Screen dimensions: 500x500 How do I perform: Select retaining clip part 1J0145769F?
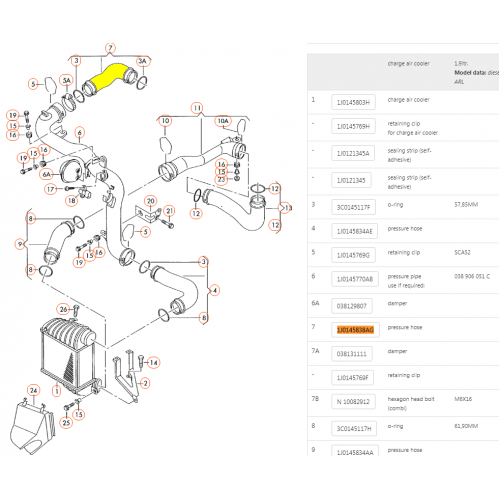coord(353,378)
